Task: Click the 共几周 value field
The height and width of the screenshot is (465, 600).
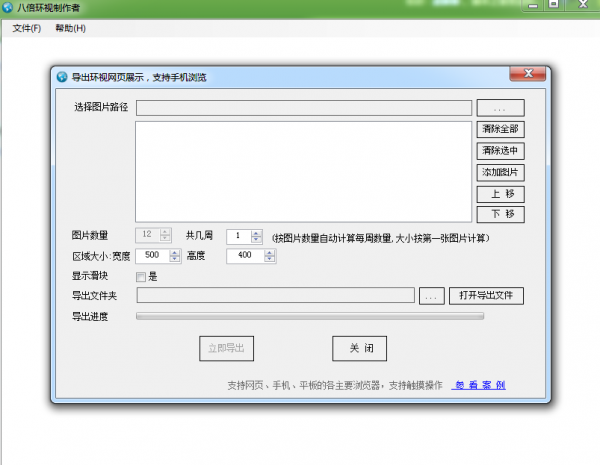Action: tap(239, 236)
